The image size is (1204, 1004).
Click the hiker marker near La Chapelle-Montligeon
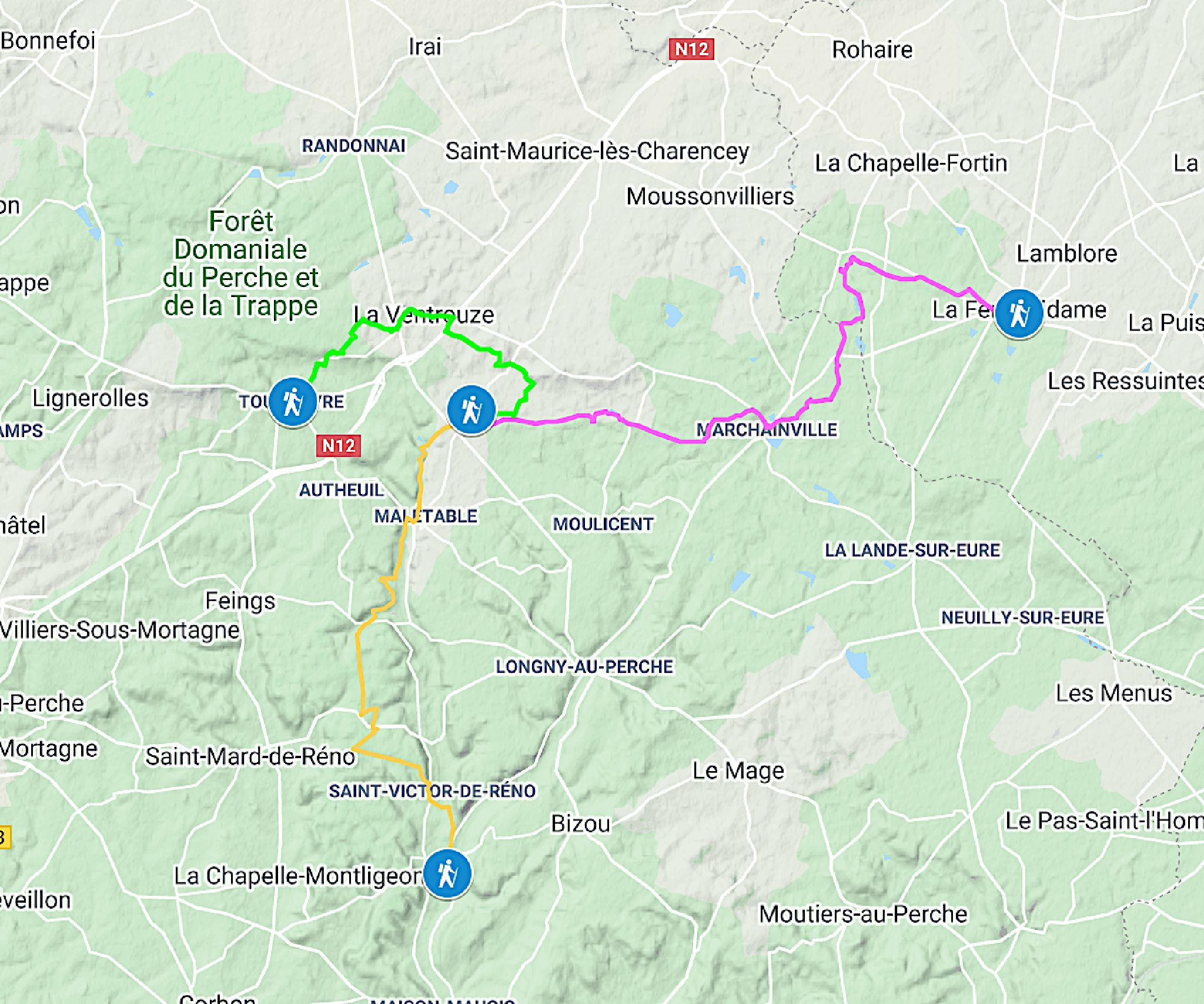point(447,873)
